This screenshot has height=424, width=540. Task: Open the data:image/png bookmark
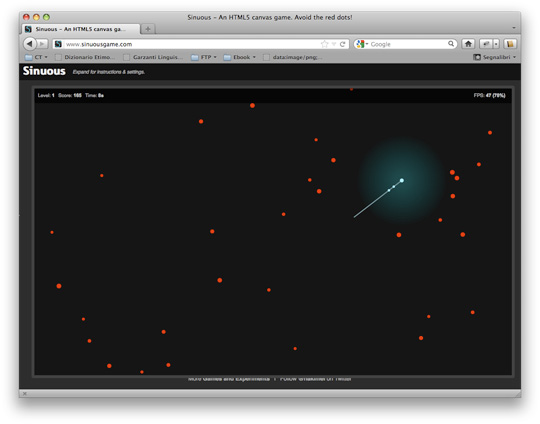click(x=293, y=57)
